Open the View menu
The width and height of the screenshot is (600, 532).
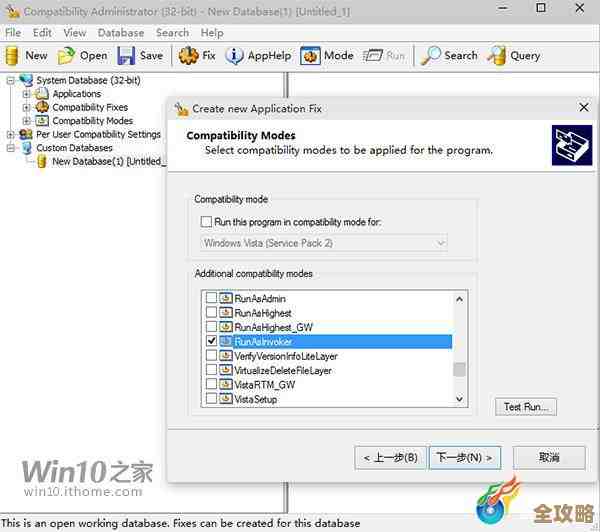coord(74,32)
